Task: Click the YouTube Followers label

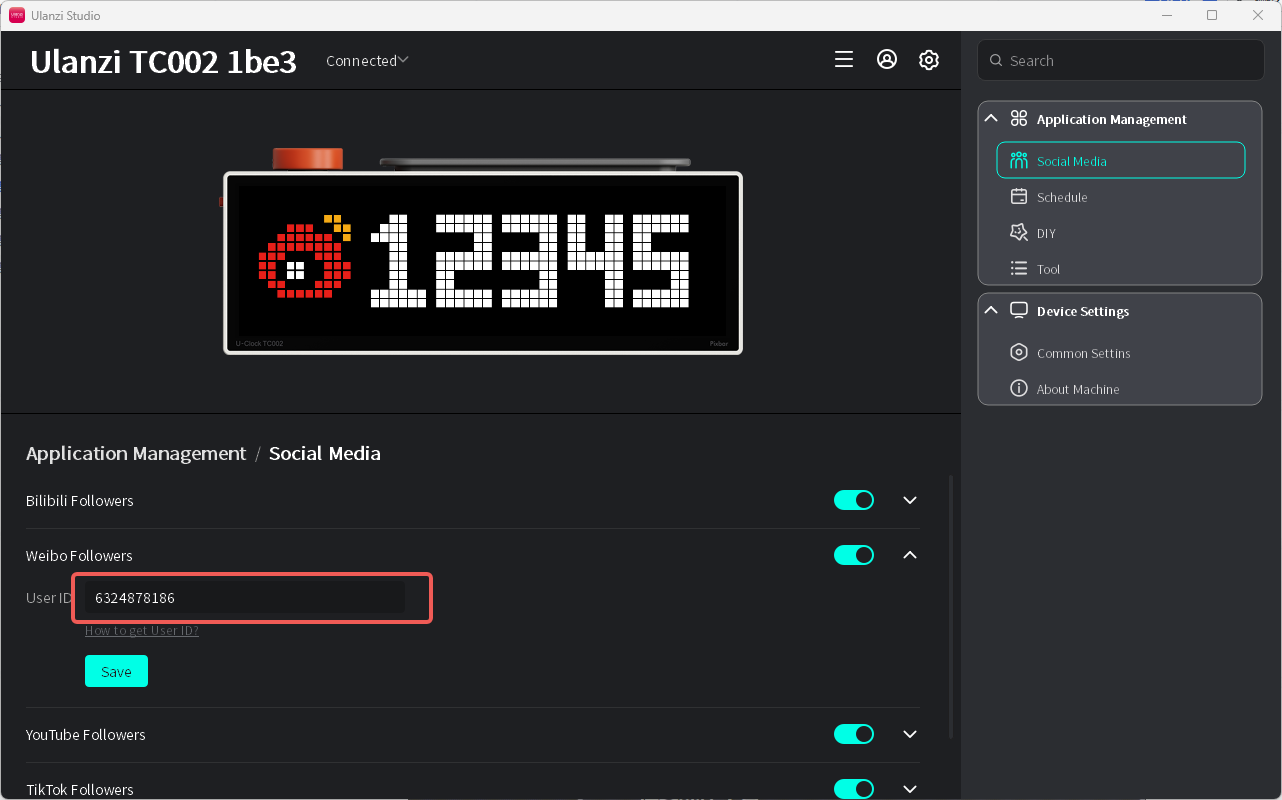Action: click(x=86, y=735)
